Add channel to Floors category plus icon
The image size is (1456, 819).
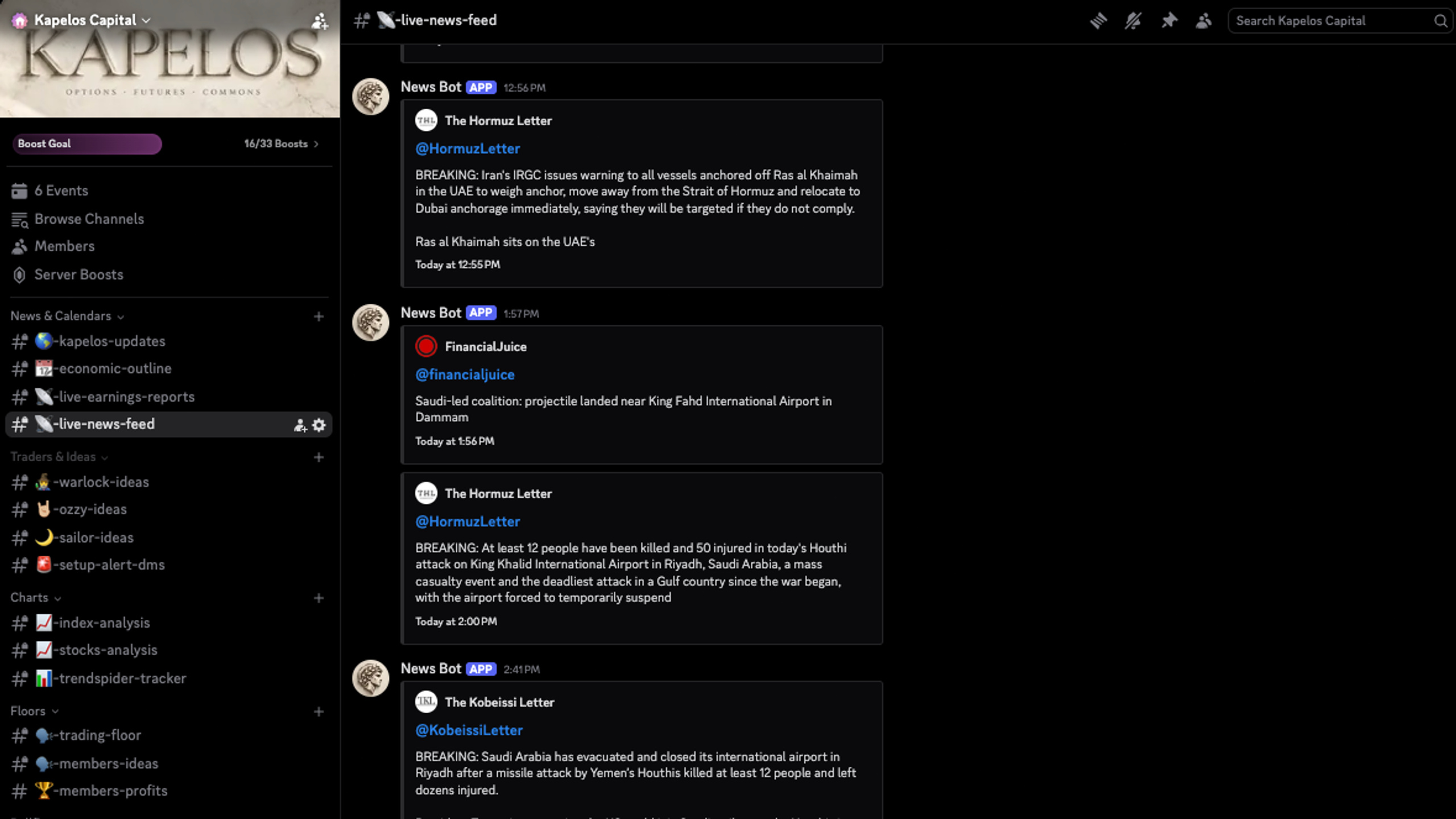pos(318,712)
